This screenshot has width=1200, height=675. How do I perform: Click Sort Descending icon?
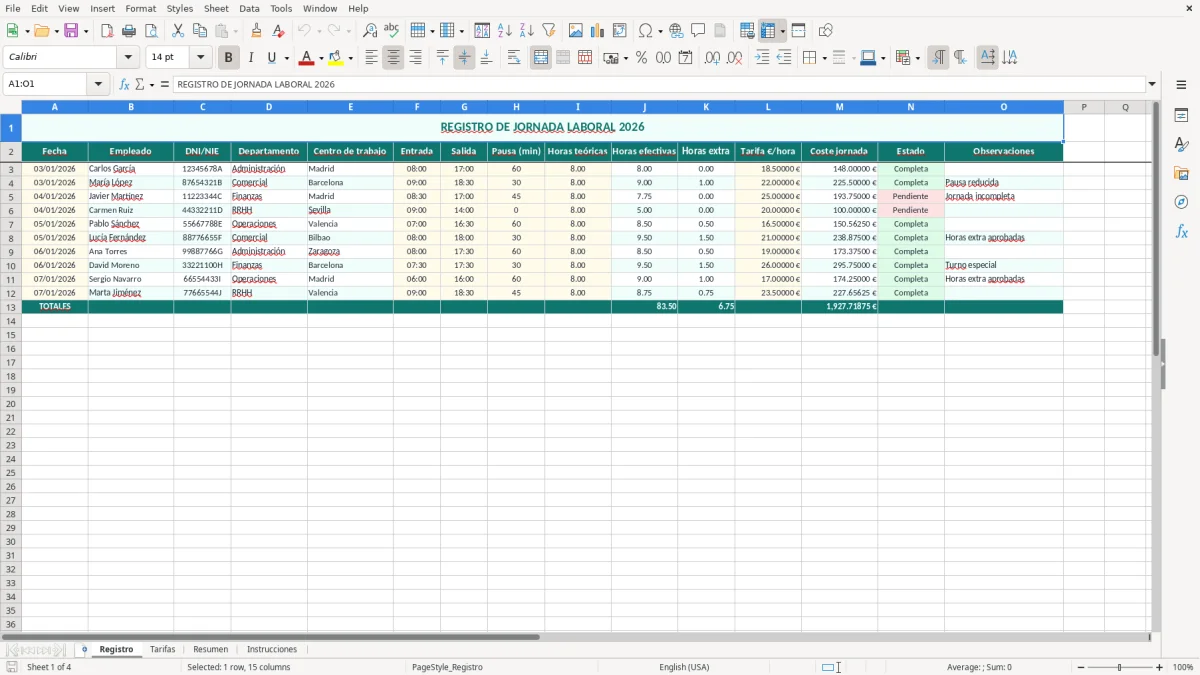click(x=527, y=31)
